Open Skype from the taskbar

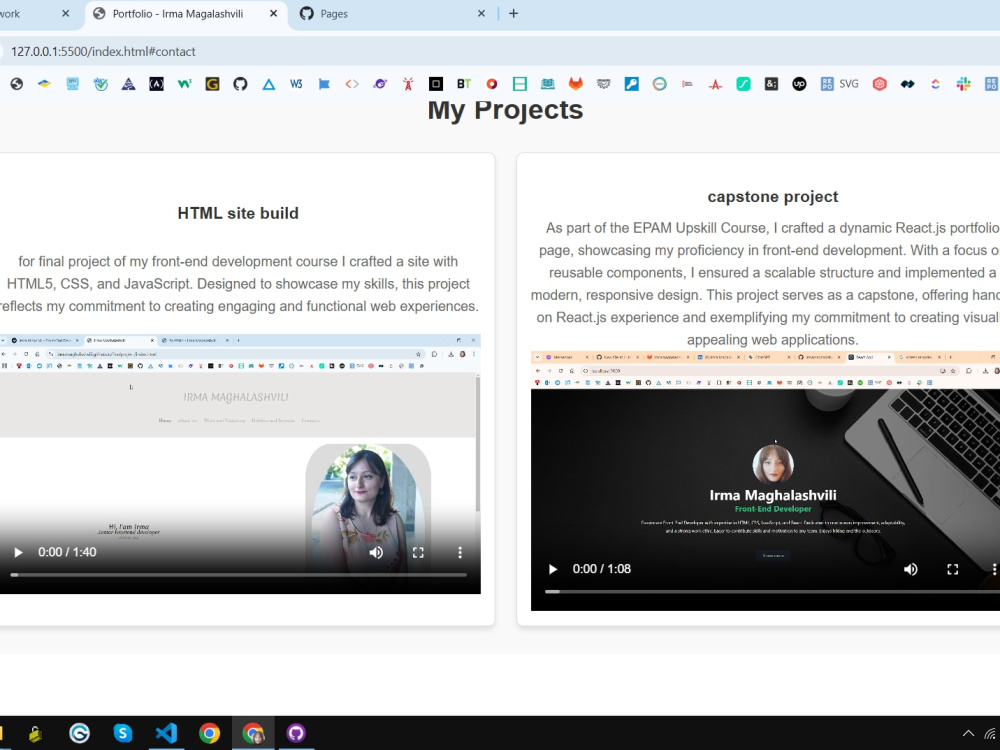coord(122,733)
